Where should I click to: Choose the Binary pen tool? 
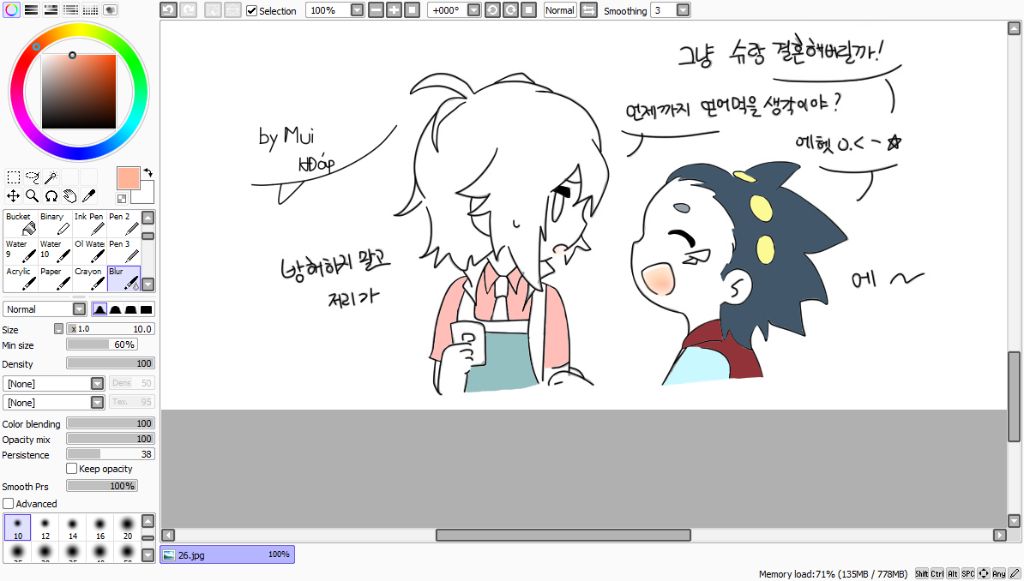tap(55, 223)
